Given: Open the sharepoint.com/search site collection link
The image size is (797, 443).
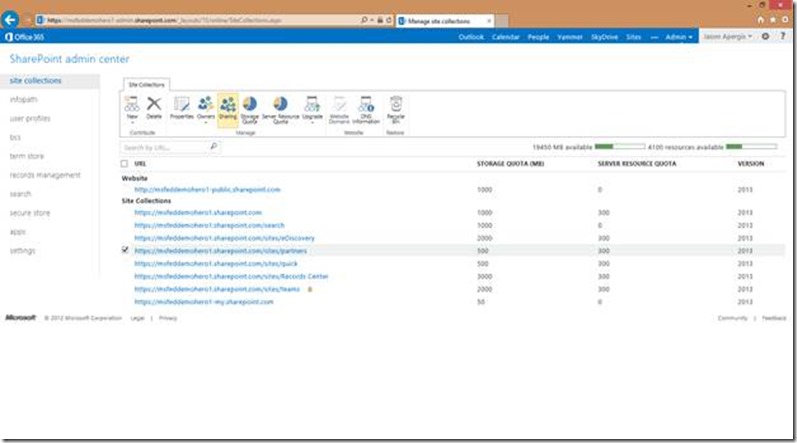Looking at the screenshot, I should 209,225.
